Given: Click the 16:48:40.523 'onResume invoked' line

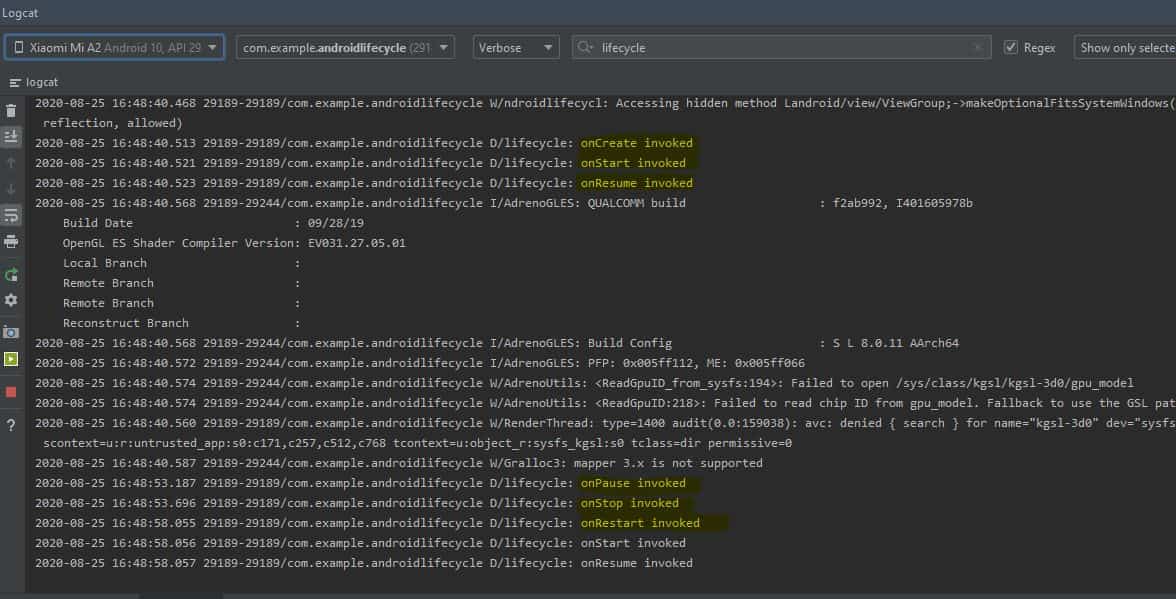Looking at the screenshot, I should pyautogui.click(x=364, y=183).
